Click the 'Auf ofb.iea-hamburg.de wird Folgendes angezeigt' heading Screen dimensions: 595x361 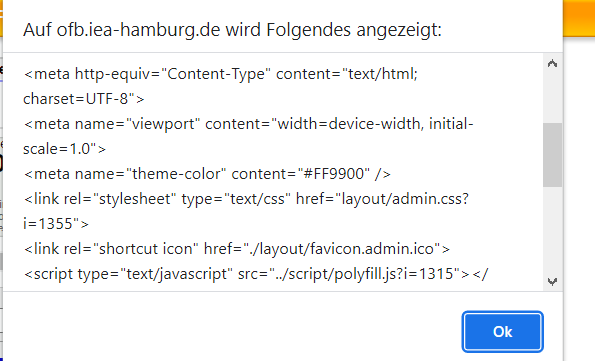(x=232, y=30)
